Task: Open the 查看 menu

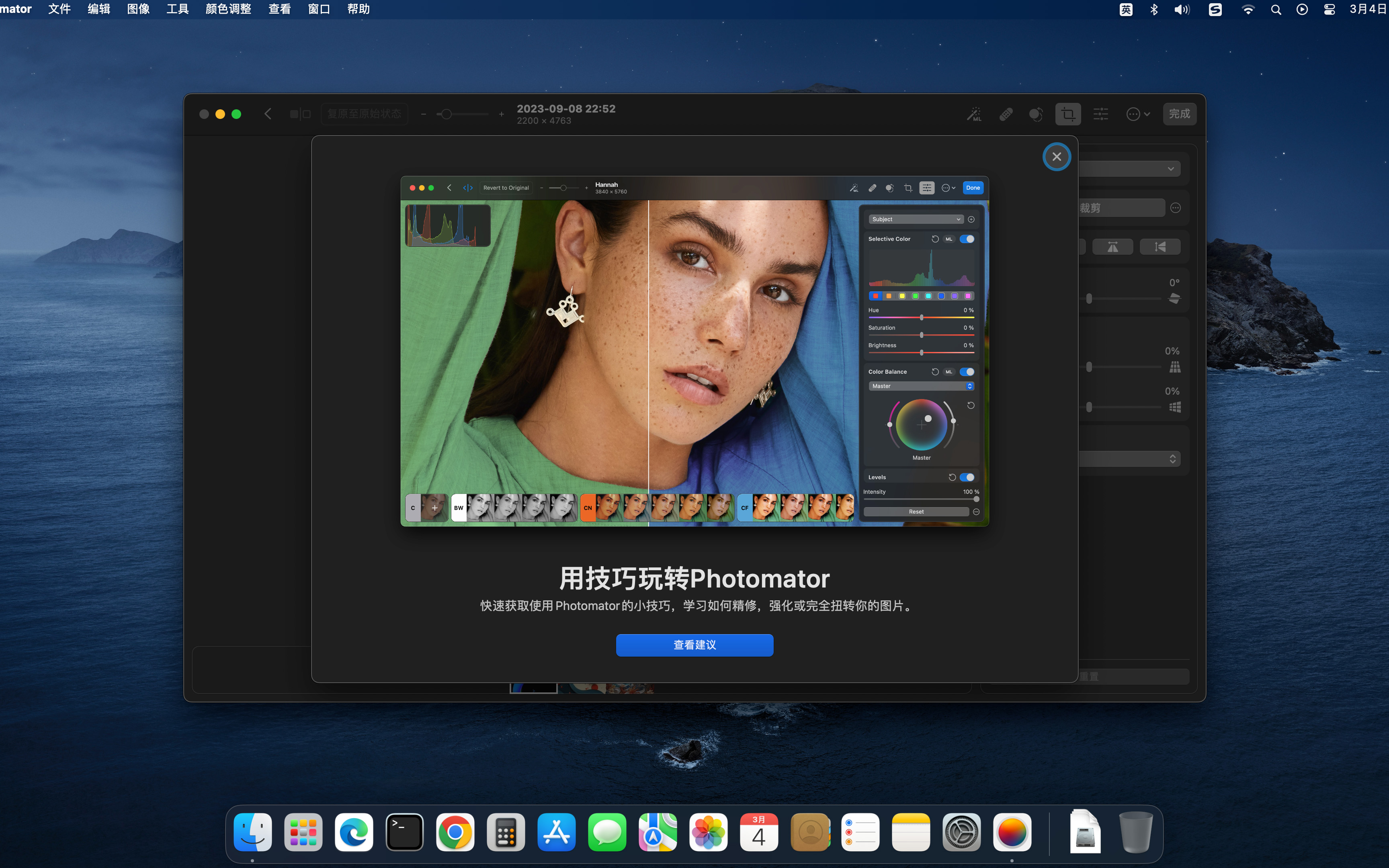Action: [x=279, y=9]
